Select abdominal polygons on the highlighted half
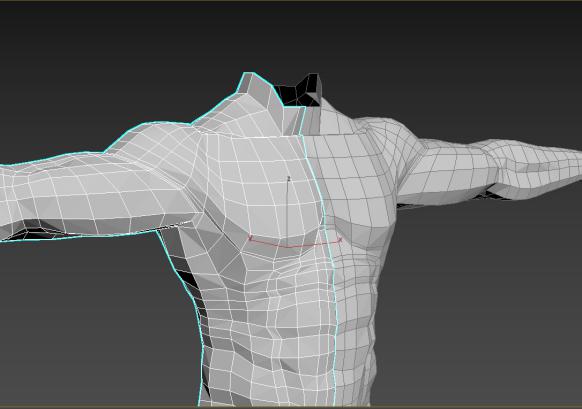The image size is (582, 409). coord(271,334)
